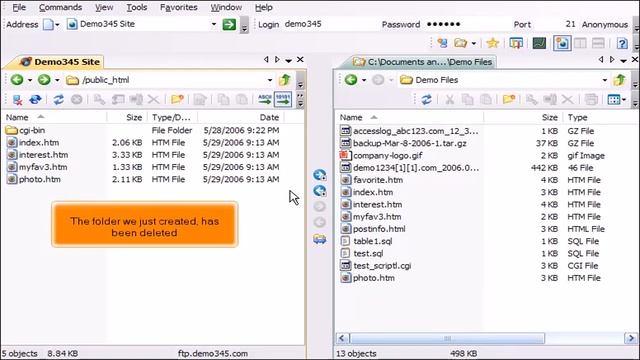
Task: Select the Demo345 Site tab
Action: click(60, 62)
